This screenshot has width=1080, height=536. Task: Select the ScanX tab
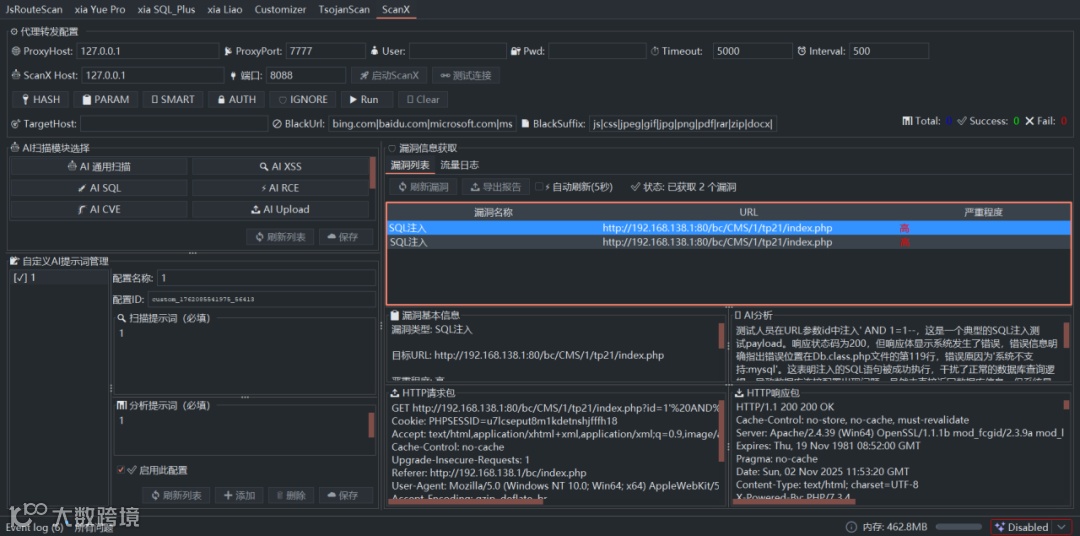[396, 10]
